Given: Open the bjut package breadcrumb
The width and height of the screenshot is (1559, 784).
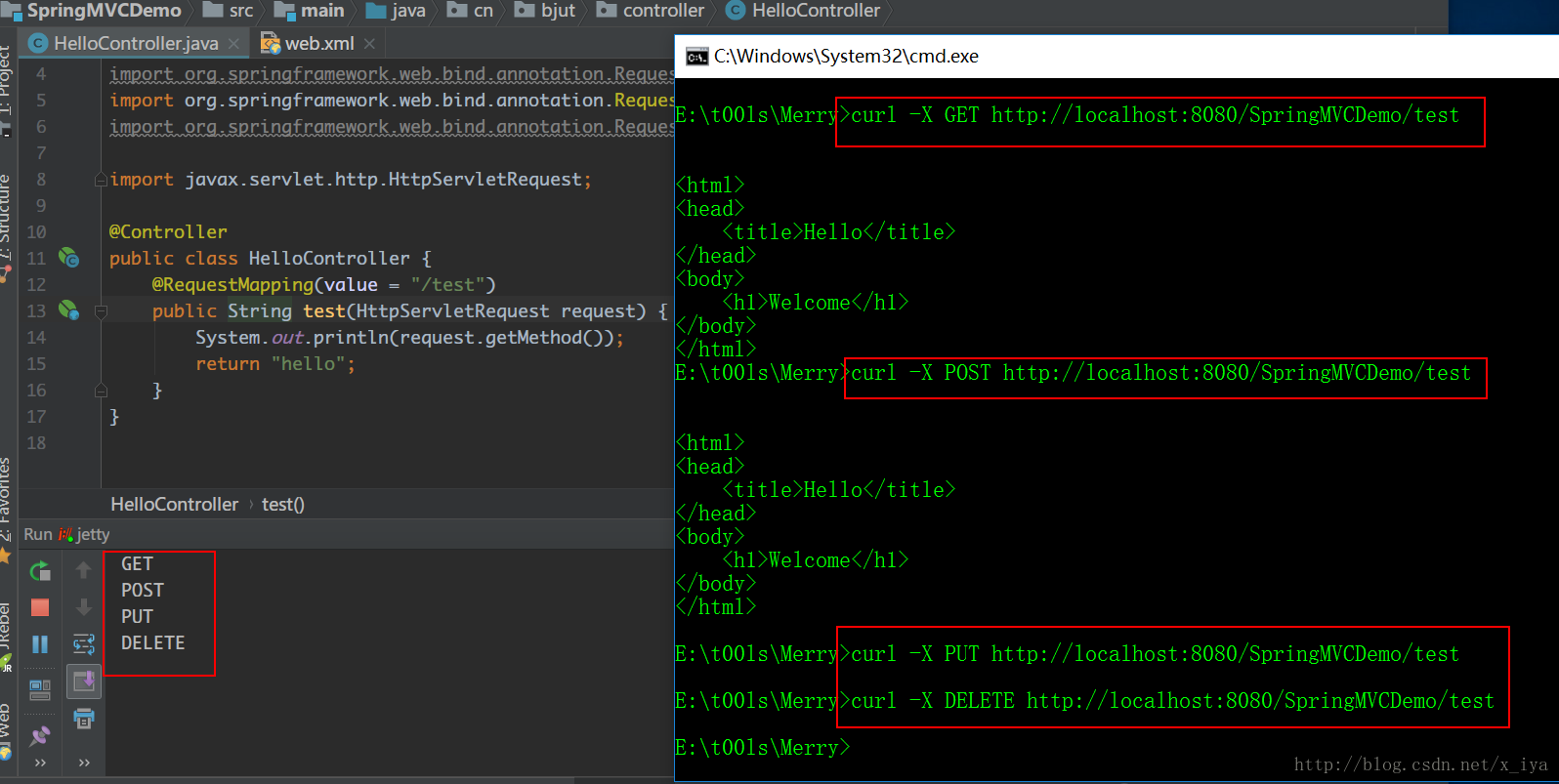Looking at the screenshot, I should click(x=545, y=11).
